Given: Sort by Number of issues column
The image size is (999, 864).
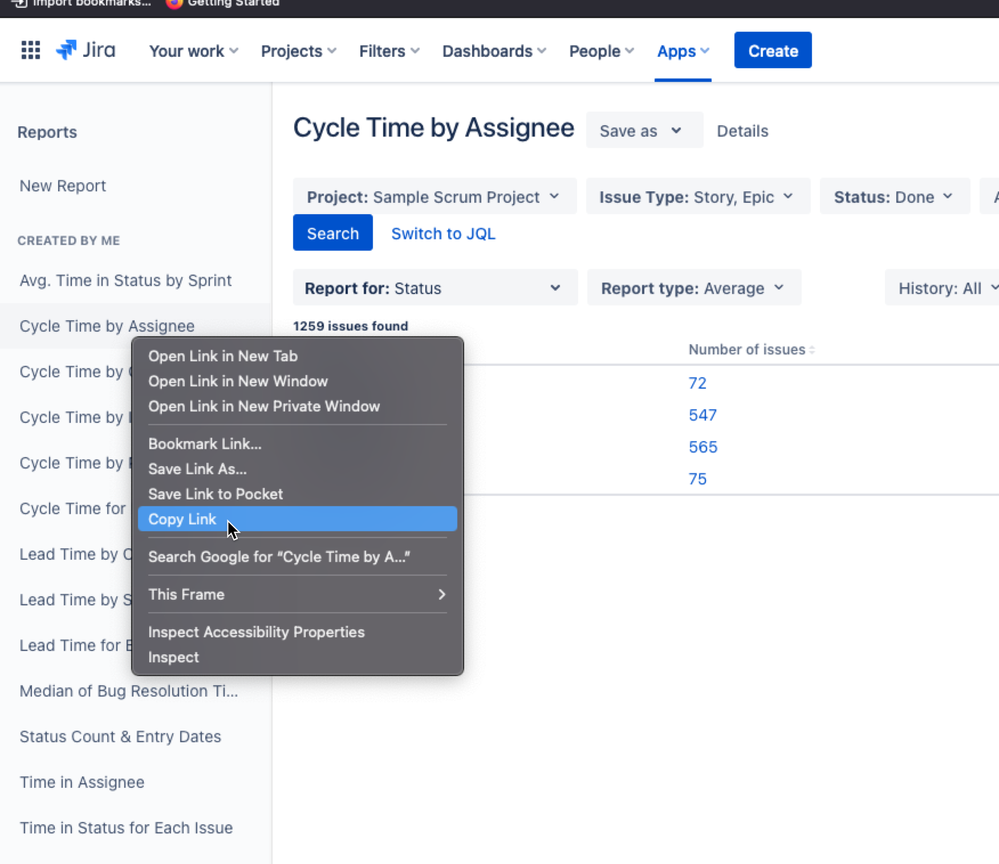Looking at the screenshot, I should pyautogui.click(x=751, y=349).
